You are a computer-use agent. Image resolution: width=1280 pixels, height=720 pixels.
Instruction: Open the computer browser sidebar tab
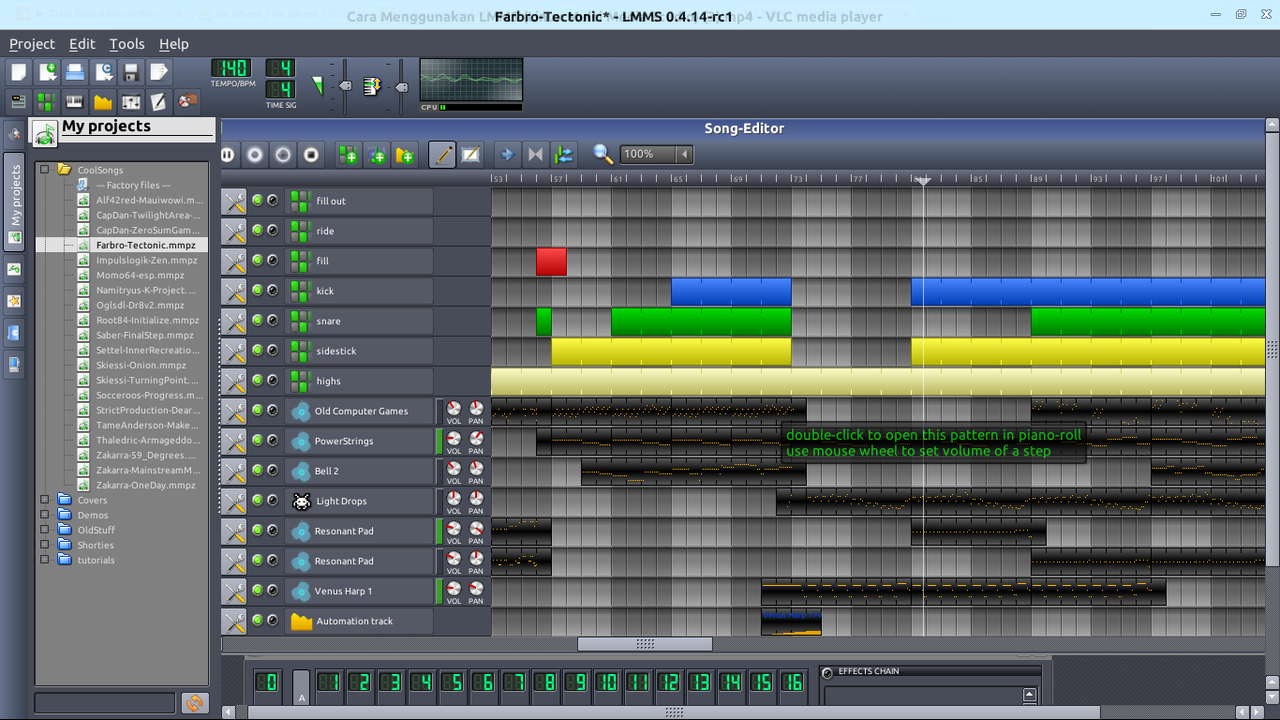pos(14,364)
